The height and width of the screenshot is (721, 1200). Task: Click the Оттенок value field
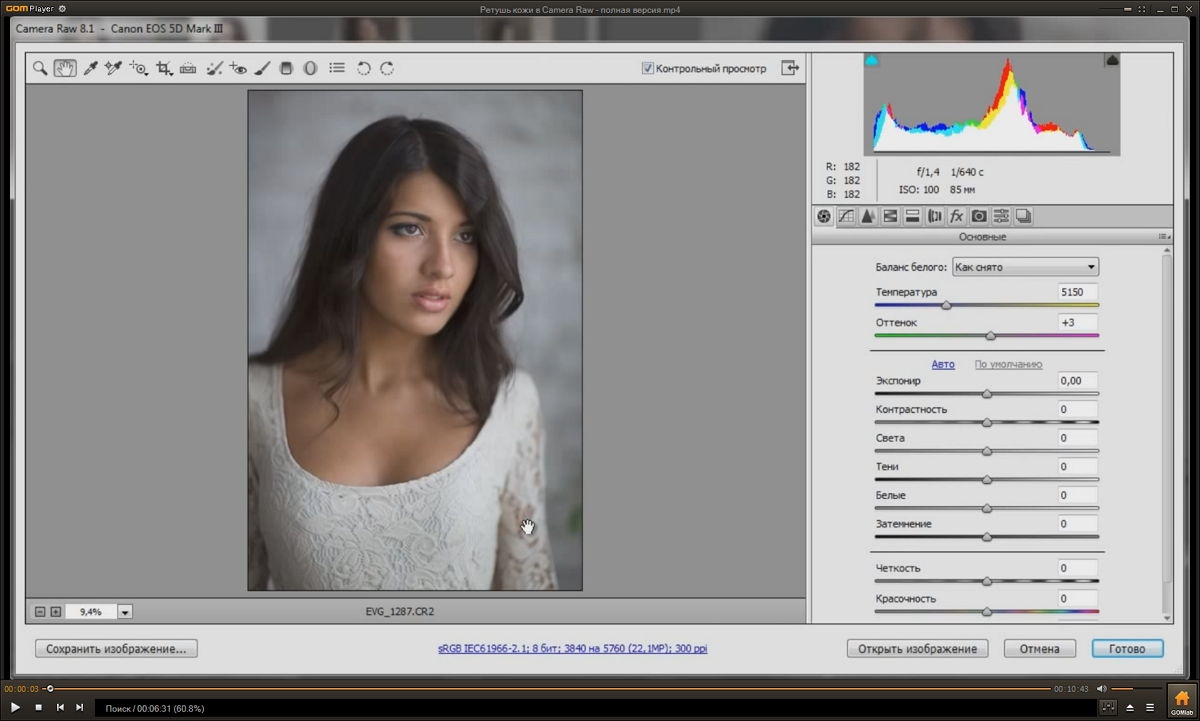pos(1078,323)
